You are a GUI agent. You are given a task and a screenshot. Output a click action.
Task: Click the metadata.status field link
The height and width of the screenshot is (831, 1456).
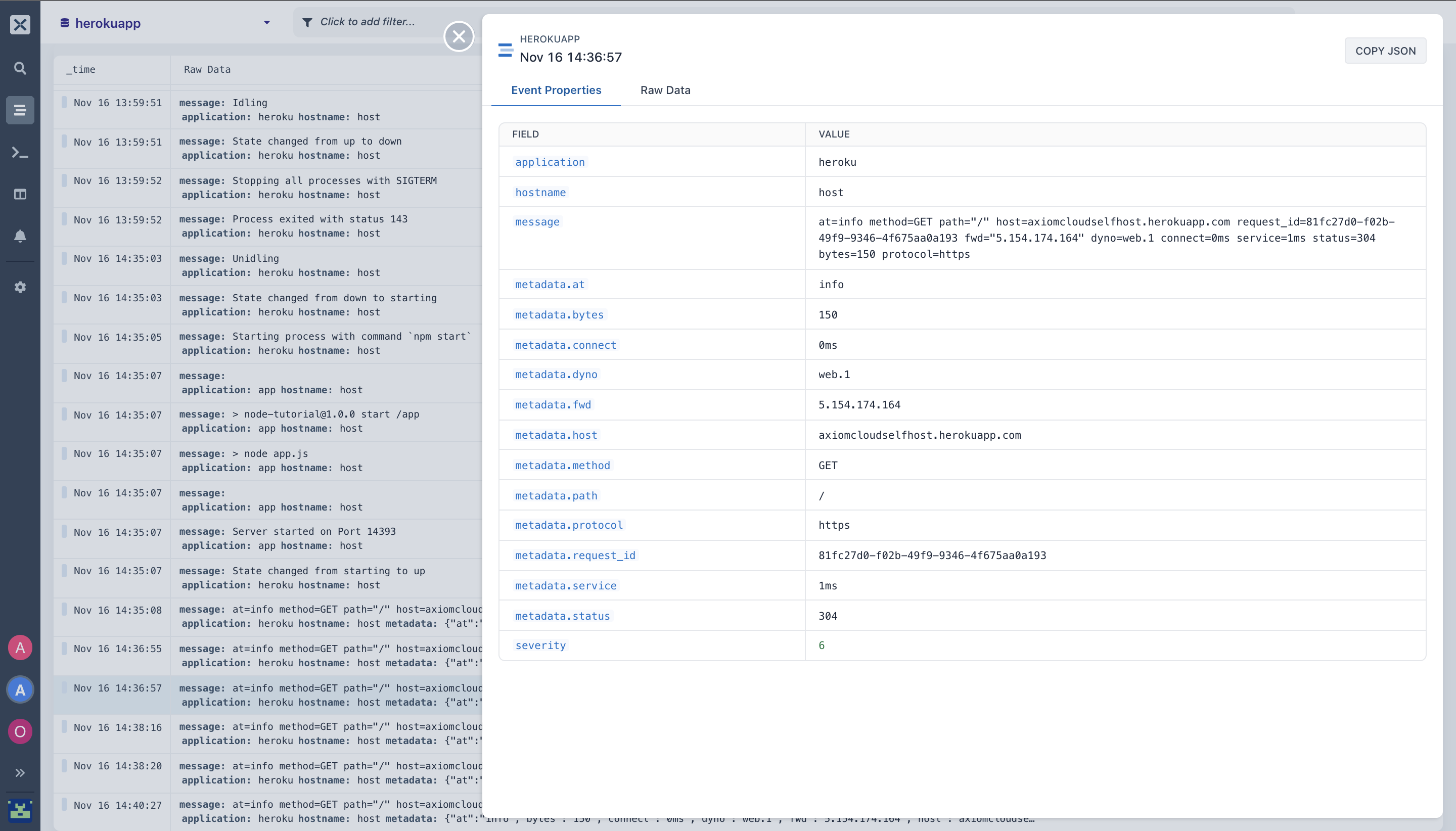click(x=562, y=616)
